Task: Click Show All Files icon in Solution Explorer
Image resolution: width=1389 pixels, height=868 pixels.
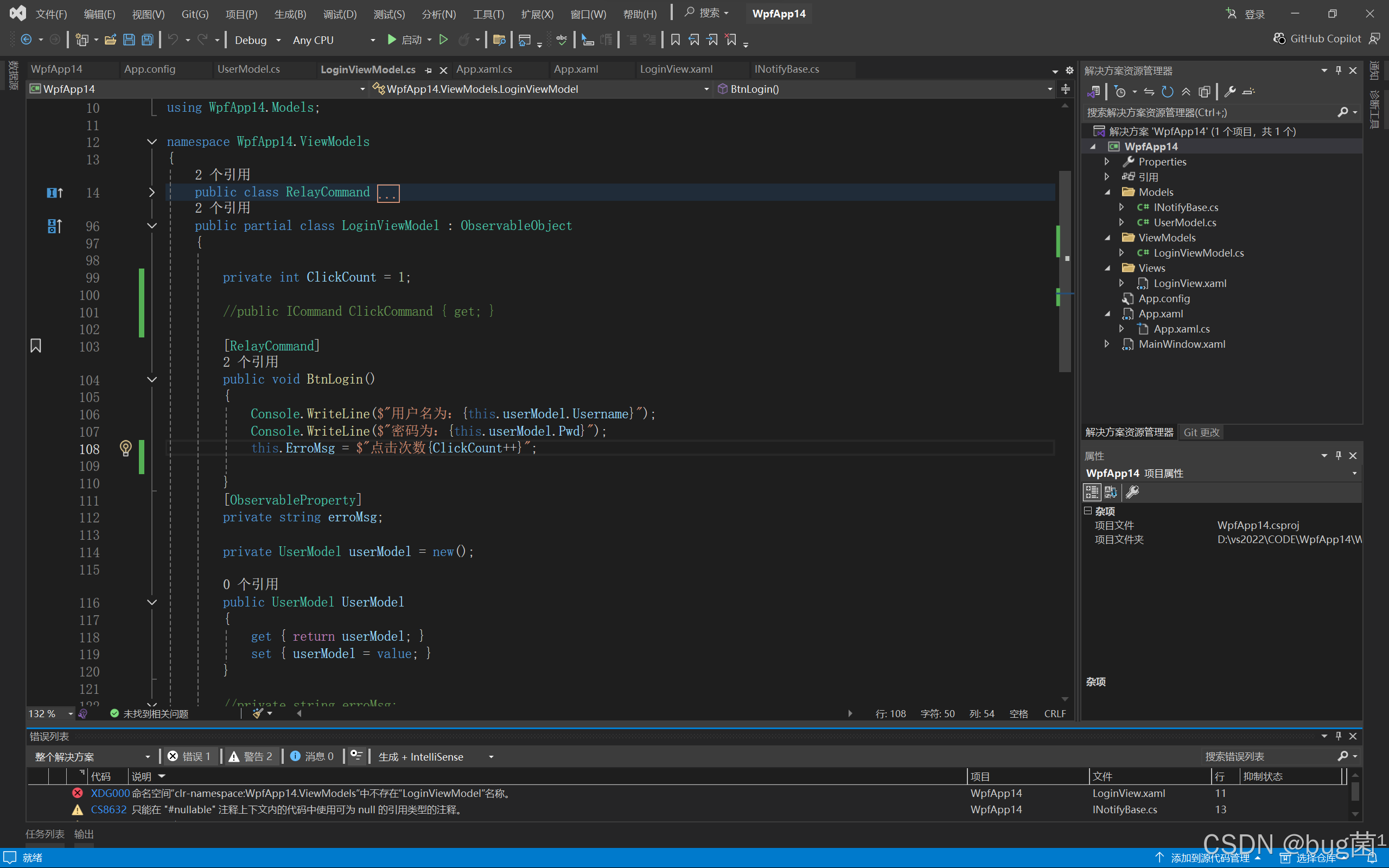Action: [x=1204, y=91]
